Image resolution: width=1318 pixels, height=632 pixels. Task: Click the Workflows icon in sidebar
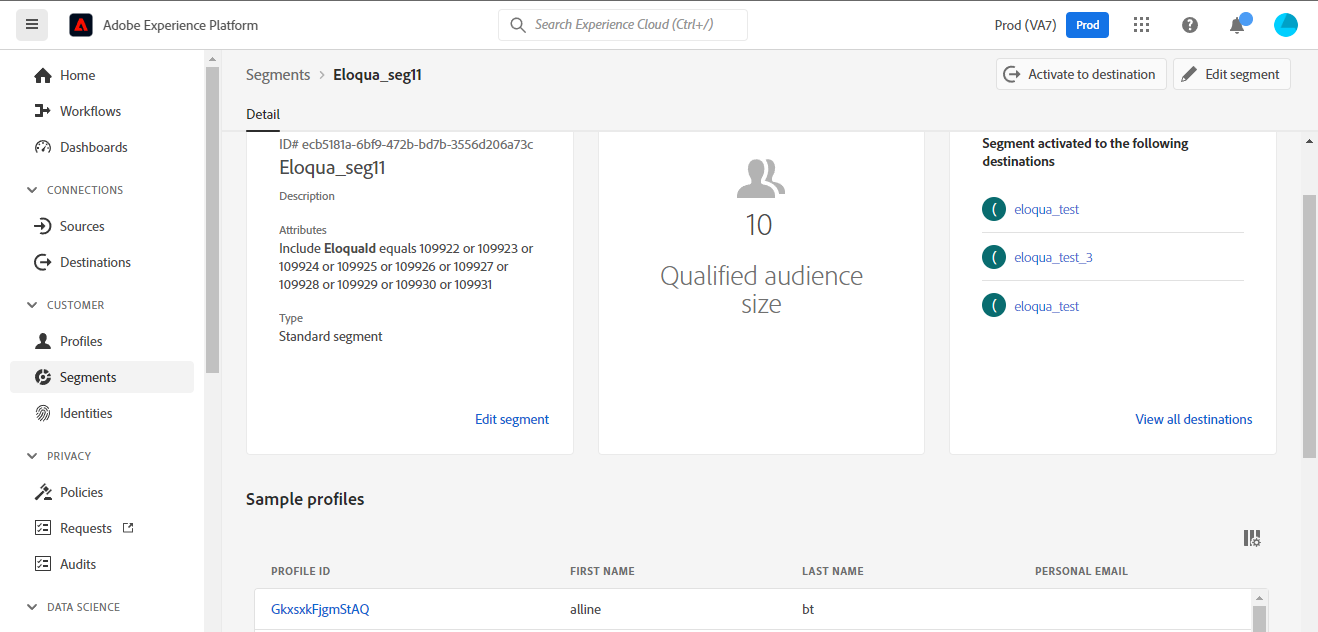click(42, 111)
